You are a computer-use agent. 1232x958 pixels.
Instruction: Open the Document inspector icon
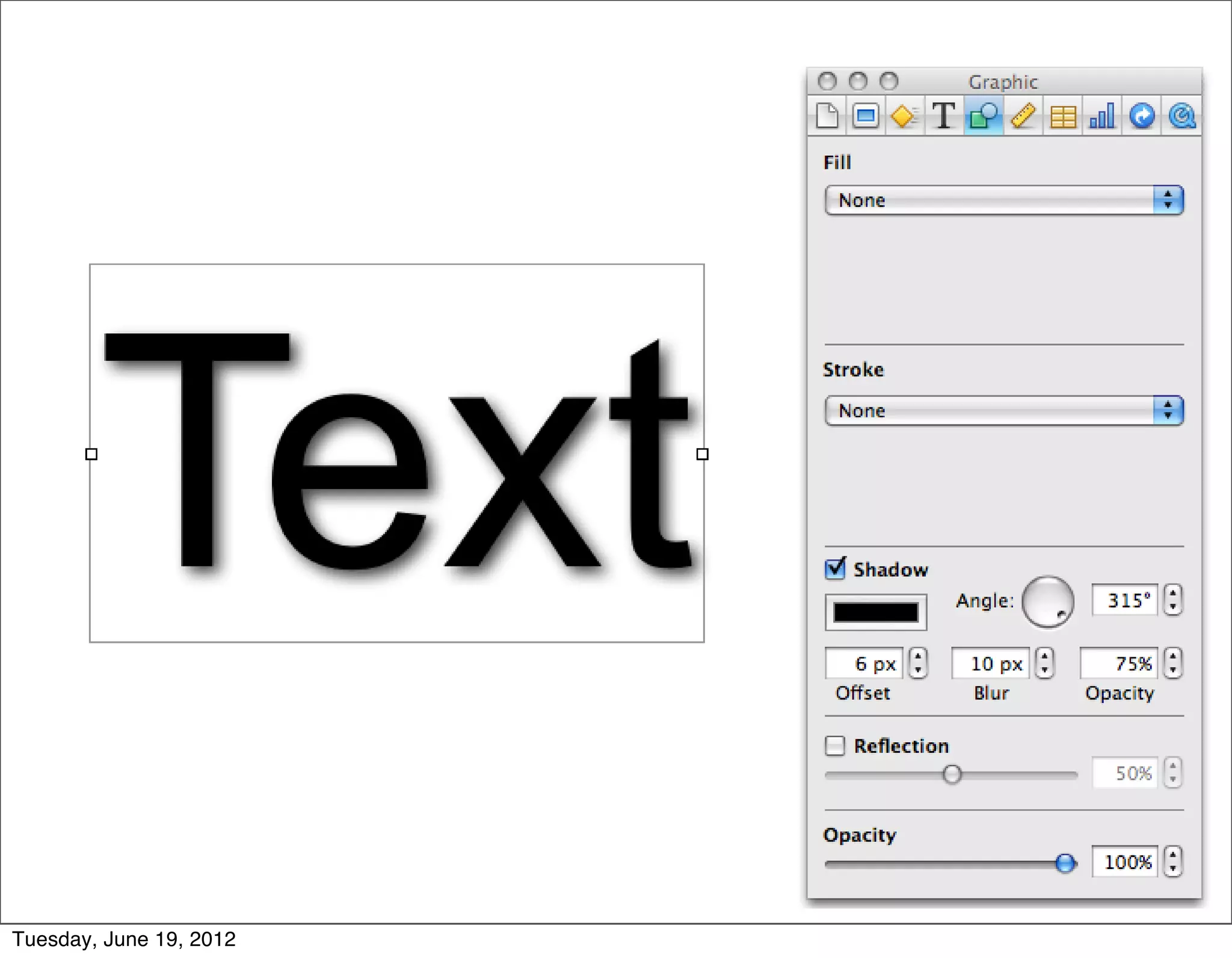[x=827, y=116]
